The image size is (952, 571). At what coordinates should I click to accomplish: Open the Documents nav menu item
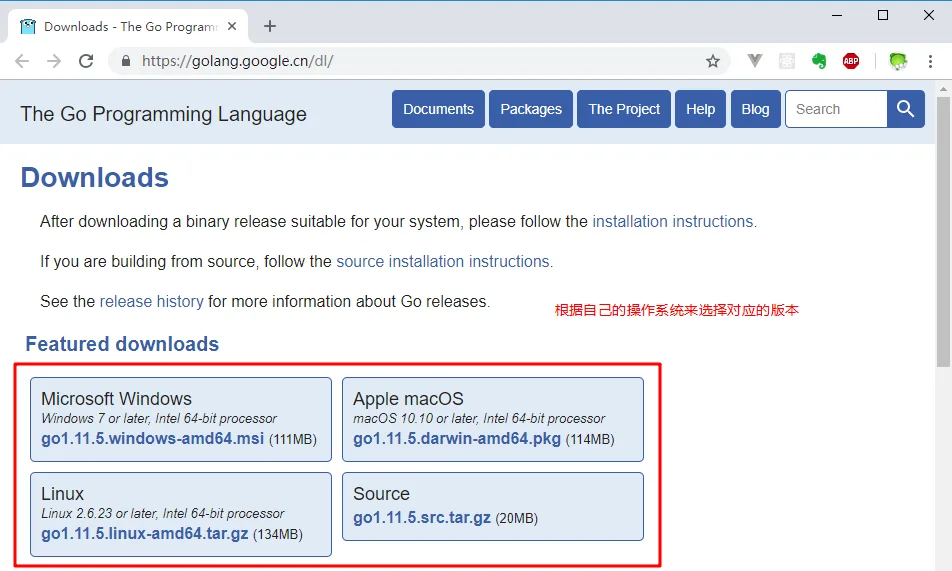438,109
